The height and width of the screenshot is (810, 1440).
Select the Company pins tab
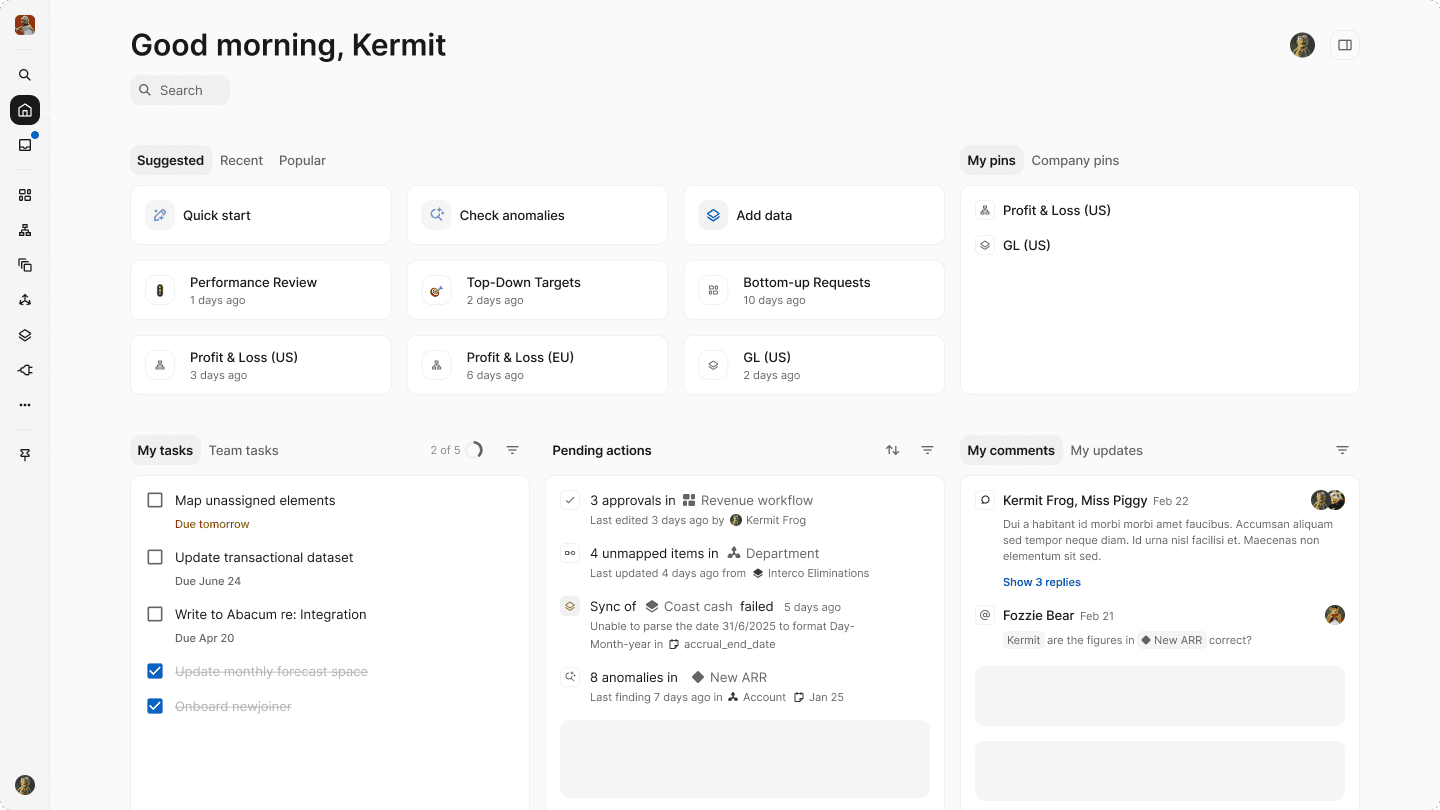click(1075, 160)
